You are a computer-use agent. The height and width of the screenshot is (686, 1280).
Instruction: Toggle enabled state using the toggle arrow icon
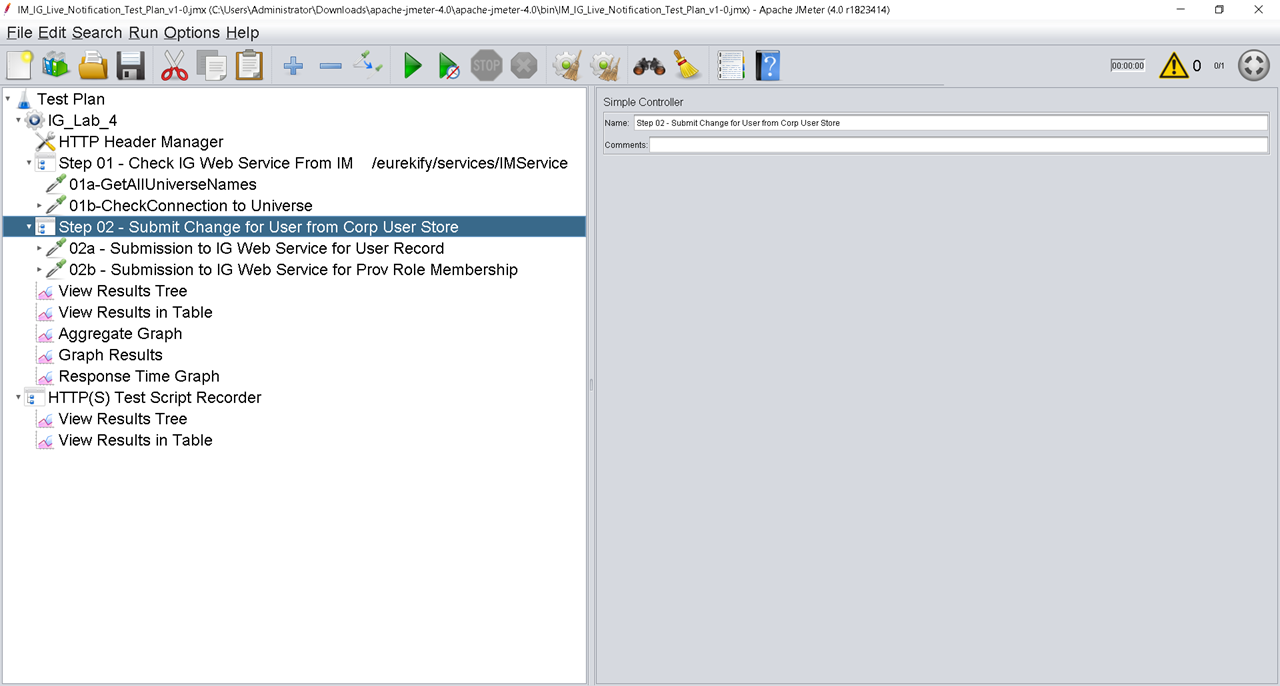(x=367, y=65)
